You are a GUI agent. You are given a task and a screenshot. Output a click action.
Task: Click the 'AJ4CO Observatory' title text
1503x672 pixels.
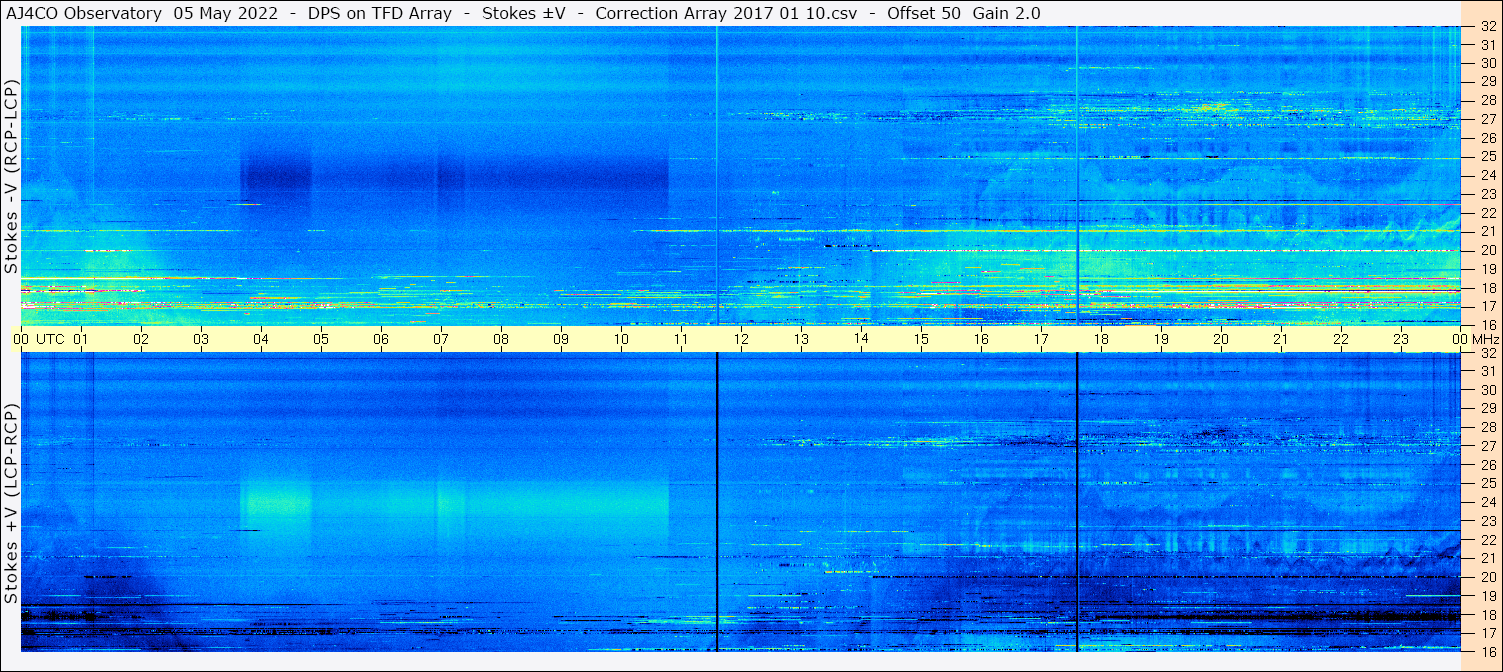[84, 13]
